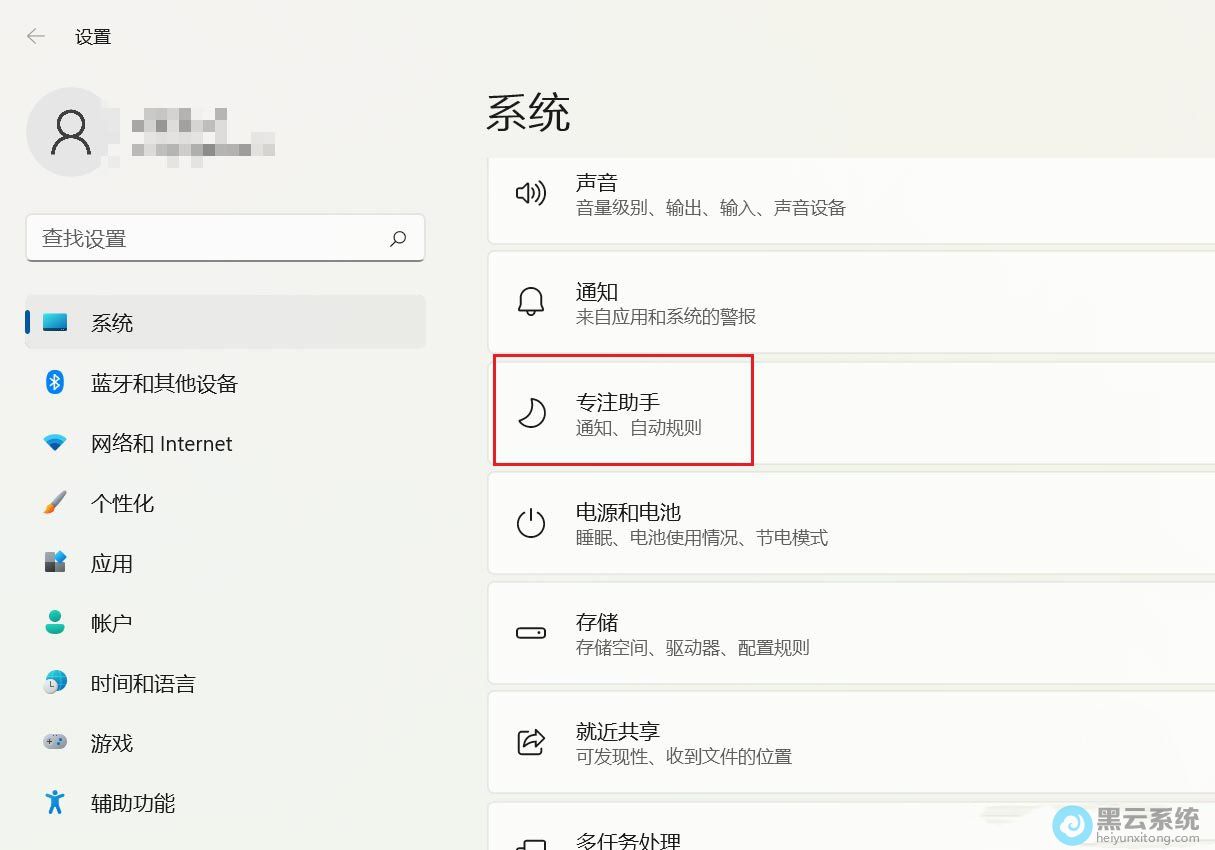The width and height of the screenshot is (1215, 850).
Task: Go back using the arrow at top left
Action: [35, 36]
